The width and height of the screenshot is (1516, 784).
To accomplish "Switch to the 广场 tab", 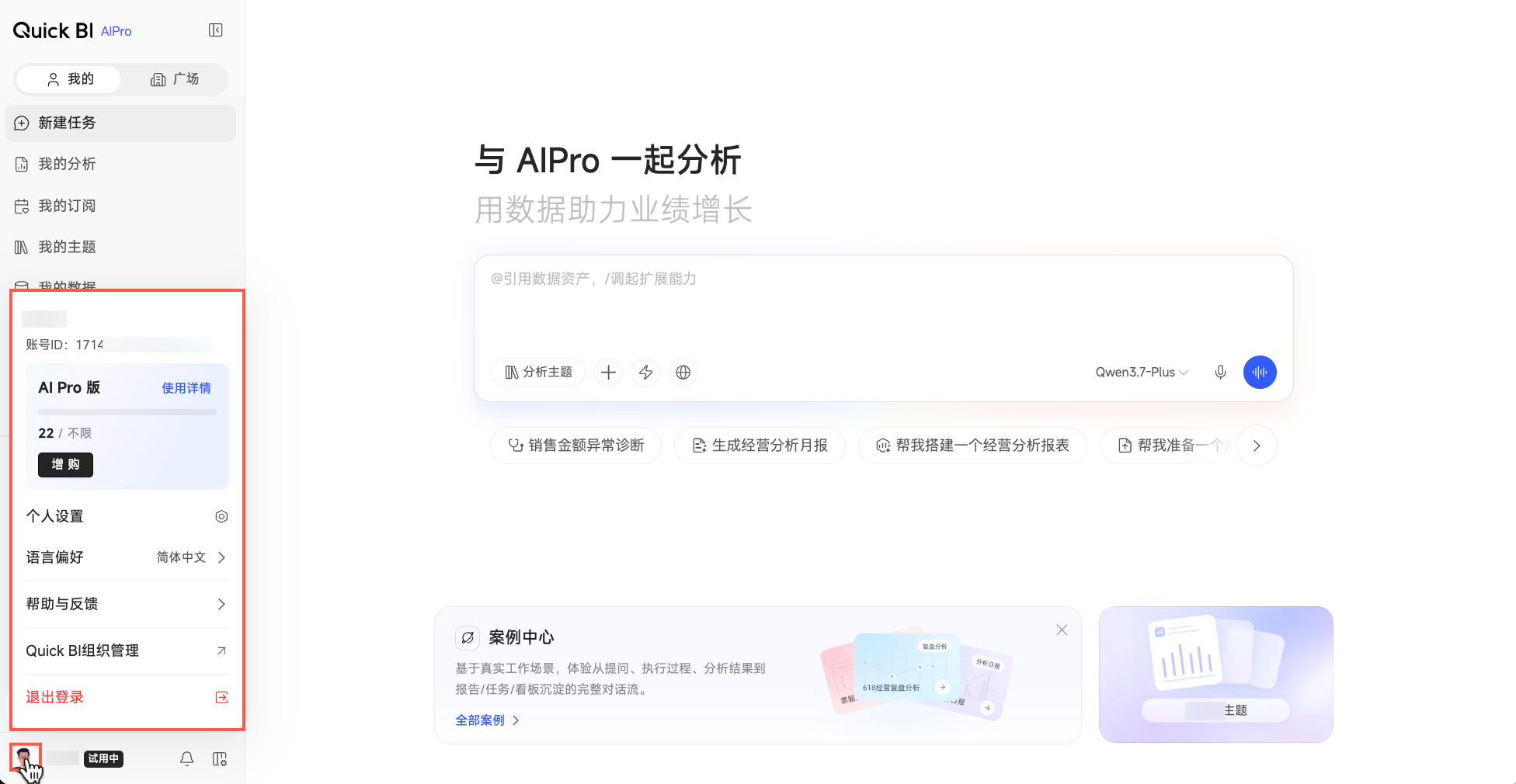I will 175,79.
